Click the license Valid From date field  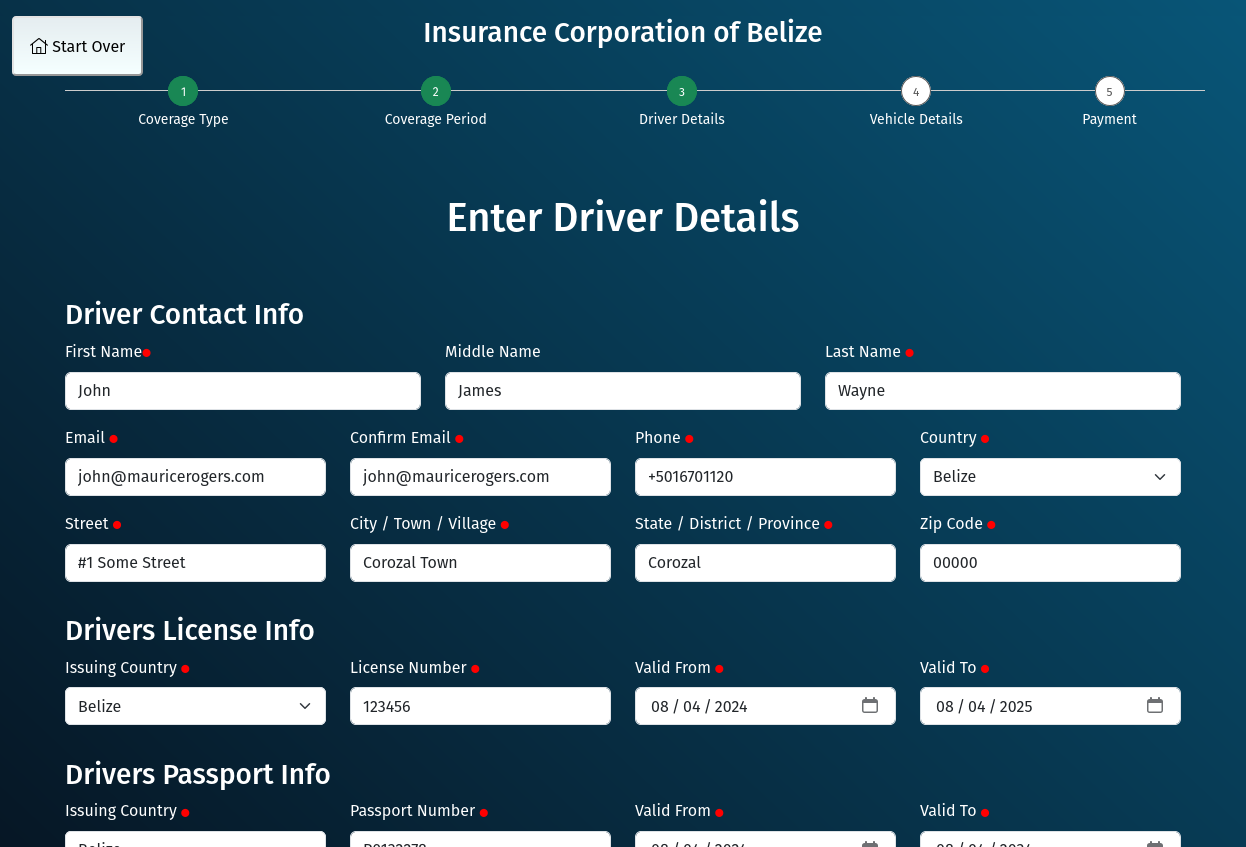pyautogui.click(x=765, y=706)
